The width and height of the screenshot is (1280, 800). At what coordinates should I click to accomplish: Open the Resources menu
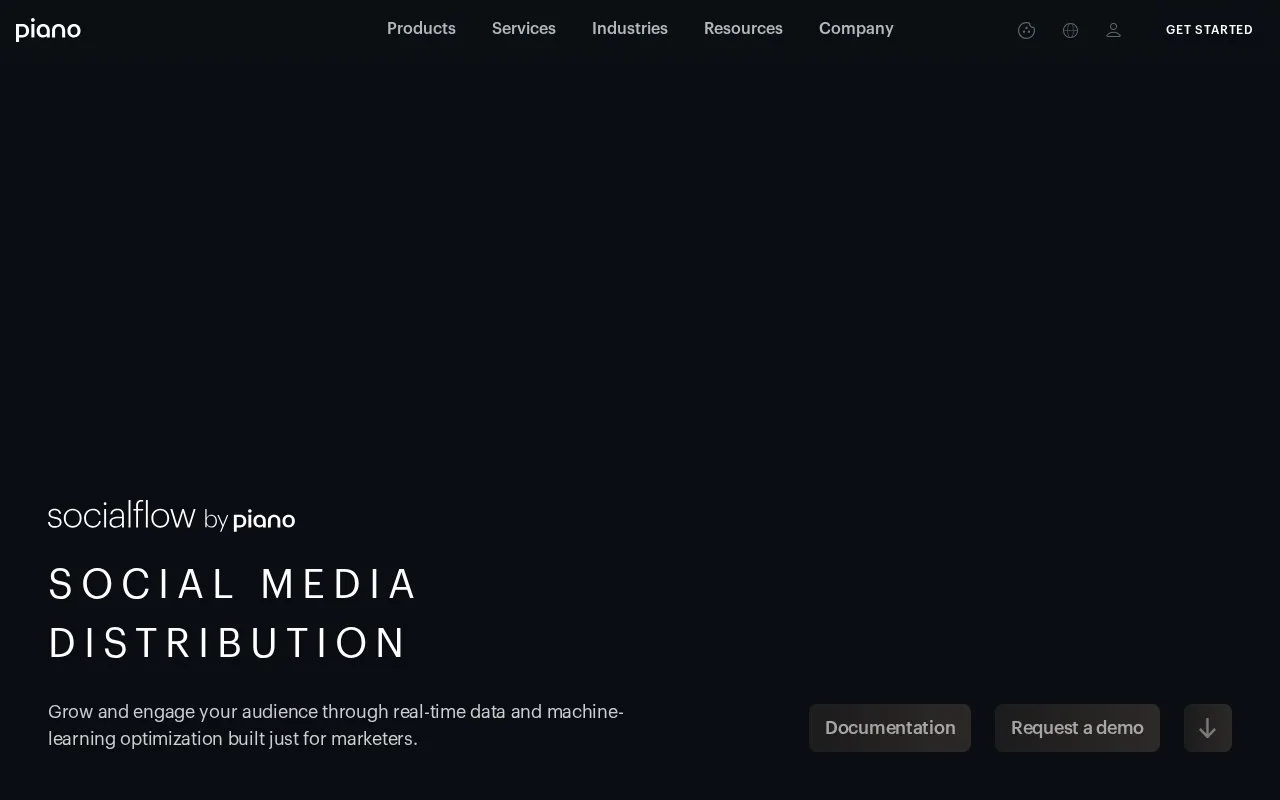click(743, 29)
